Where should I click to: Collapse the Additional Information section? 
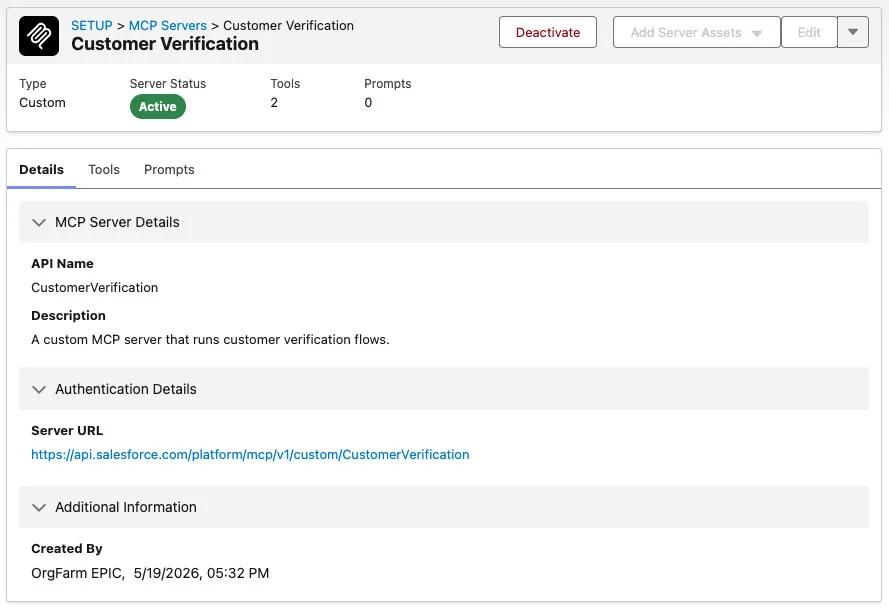(x=443, y=507)
